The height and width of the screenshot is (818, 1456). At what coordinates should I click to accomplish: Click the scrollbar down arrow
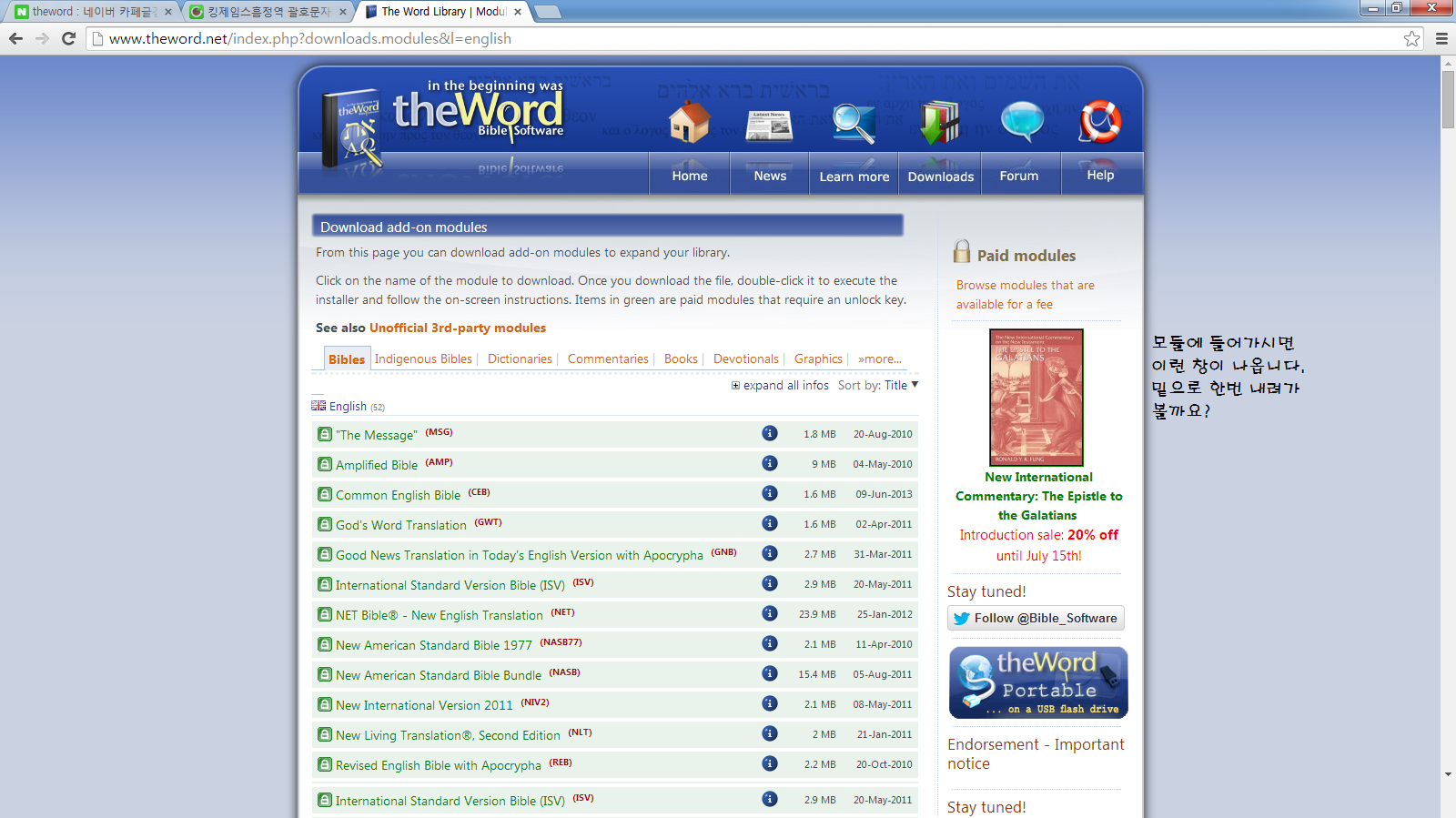click(1448, 774)
